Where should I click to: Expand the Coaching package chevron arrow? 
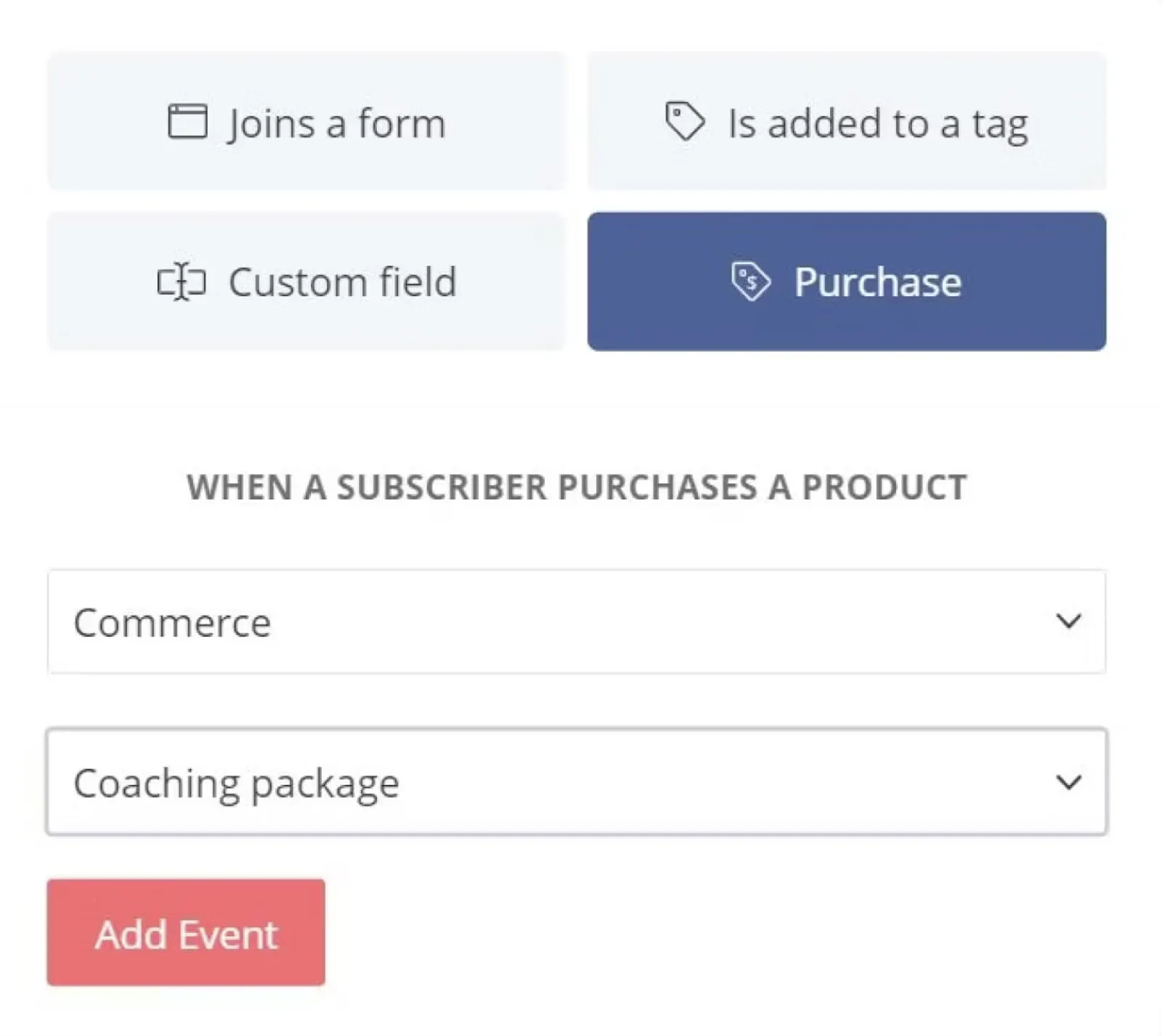click(x=1068, y=782)
